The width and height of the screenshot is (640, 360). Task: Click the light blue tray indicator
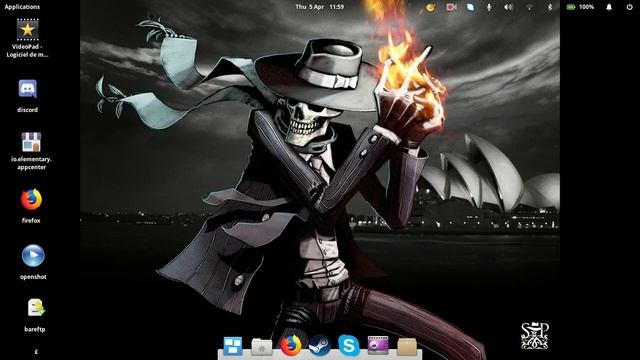(470, 7)
